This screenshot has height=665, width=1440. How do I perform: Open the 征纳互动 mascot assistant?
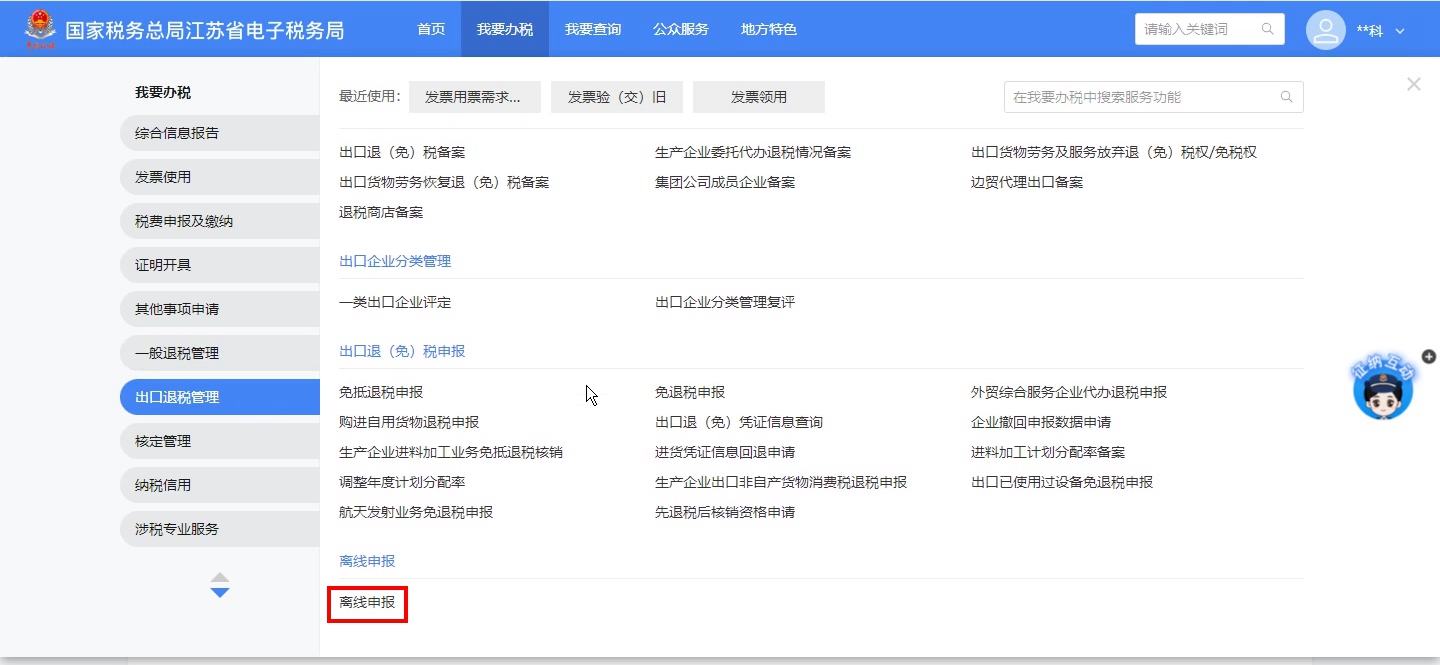(1382, 390)
